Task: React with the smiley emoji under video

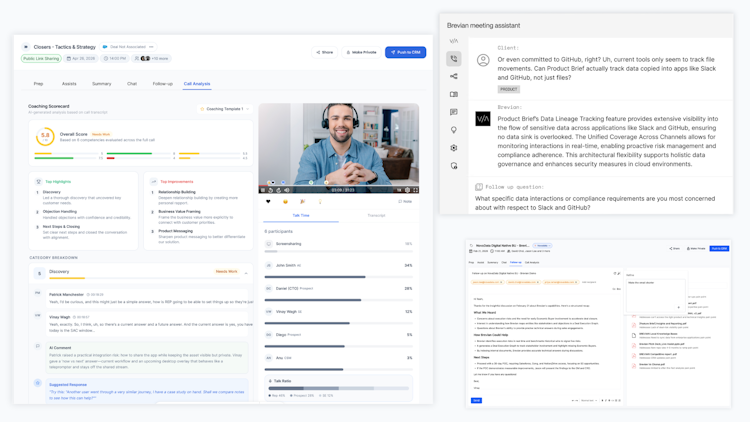Action: coord(286,201)
